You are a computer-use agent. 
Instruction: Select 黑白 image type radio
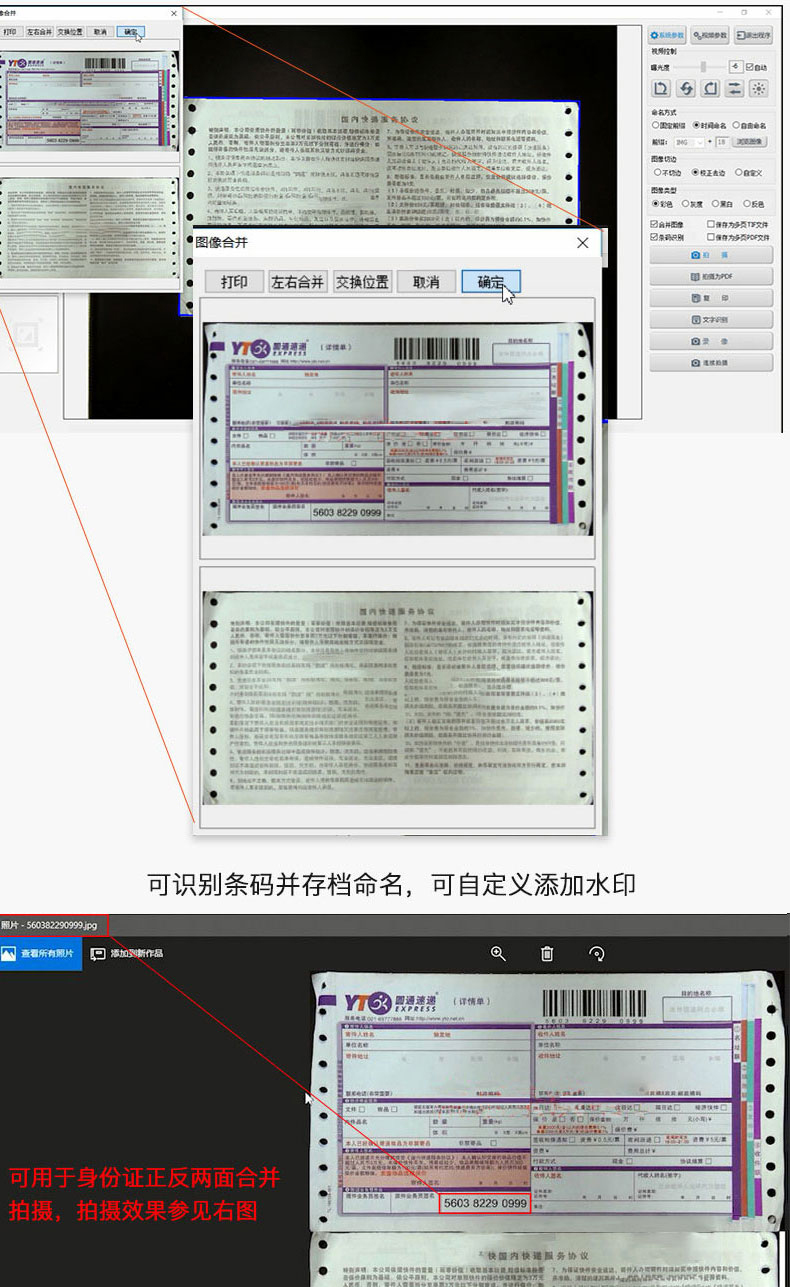click(722, 204)
